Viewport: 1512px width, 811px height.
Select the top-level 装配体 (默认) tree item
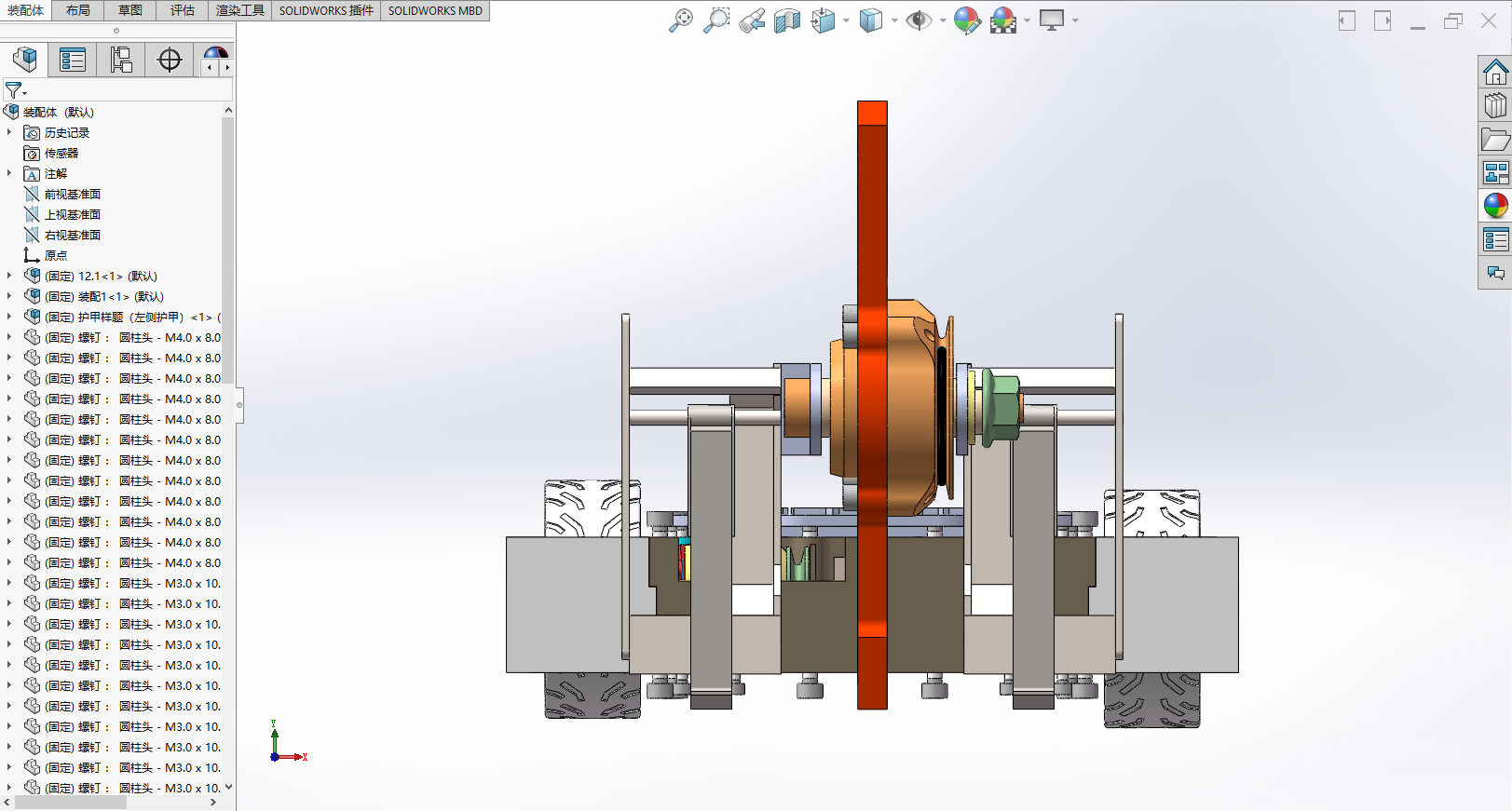click(x=58, y=112)
